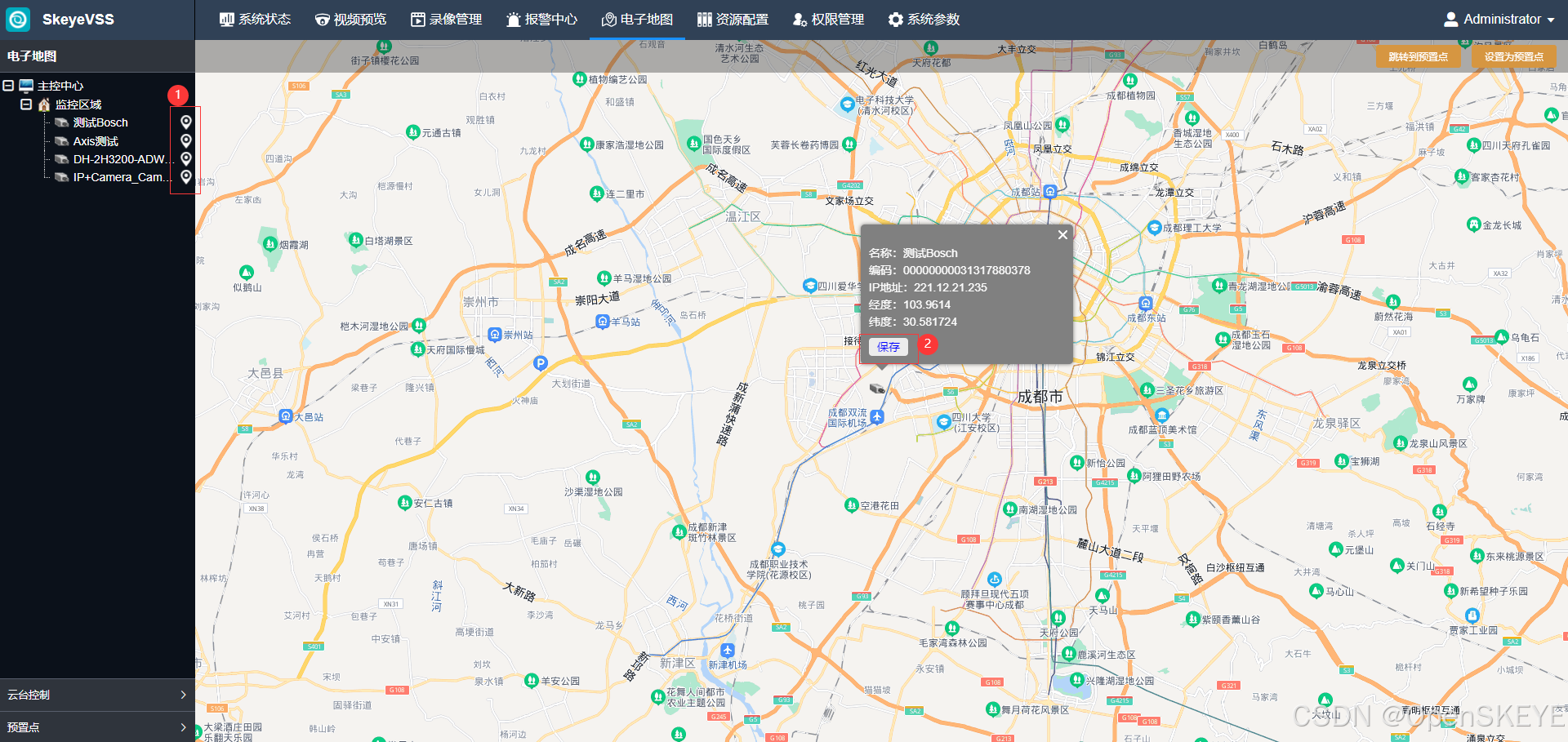This screenshot has width=1568, height=742.
Task: Click the Administrator user avatar icon
Action: click(x=1451, y=19)
